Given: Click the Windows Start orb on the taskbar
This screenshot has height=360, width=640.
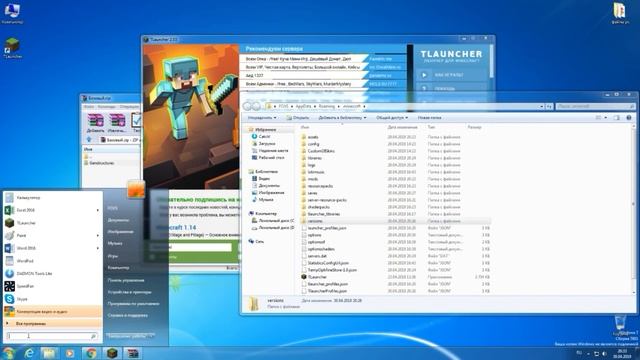Looking at the screenshot, I should point(8,353).
